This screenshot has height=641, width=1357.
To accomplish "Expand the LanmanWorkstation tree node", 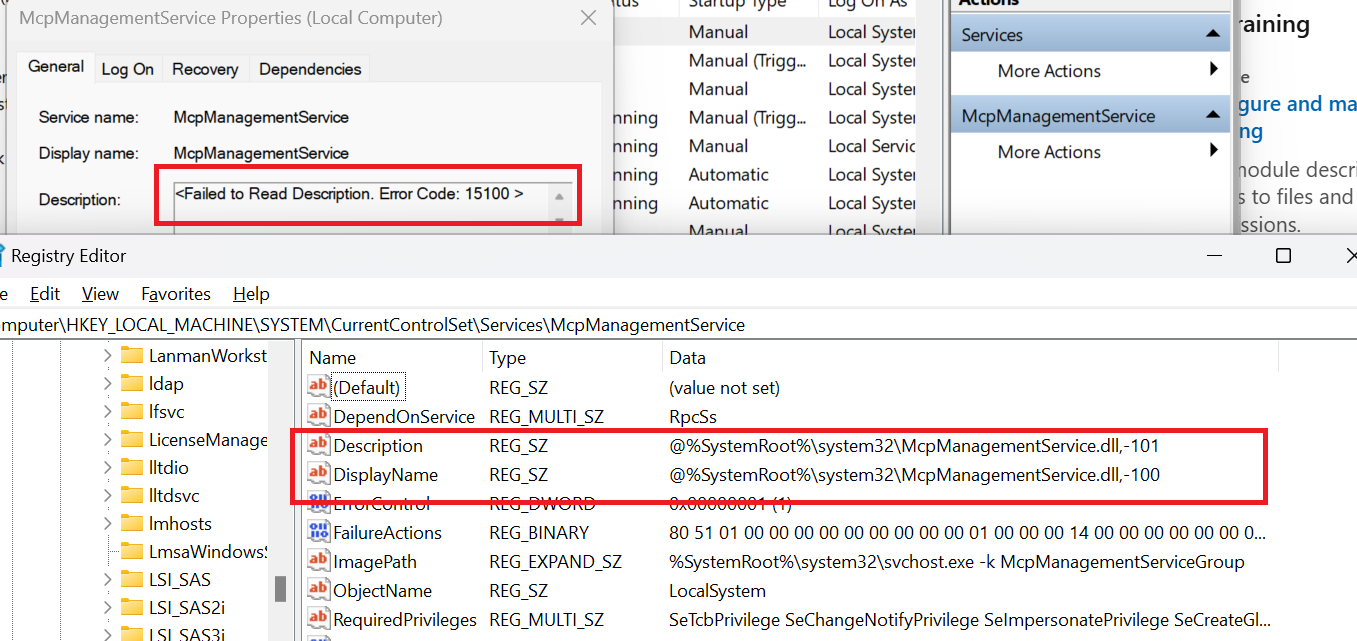I will [x=107, y=355].
